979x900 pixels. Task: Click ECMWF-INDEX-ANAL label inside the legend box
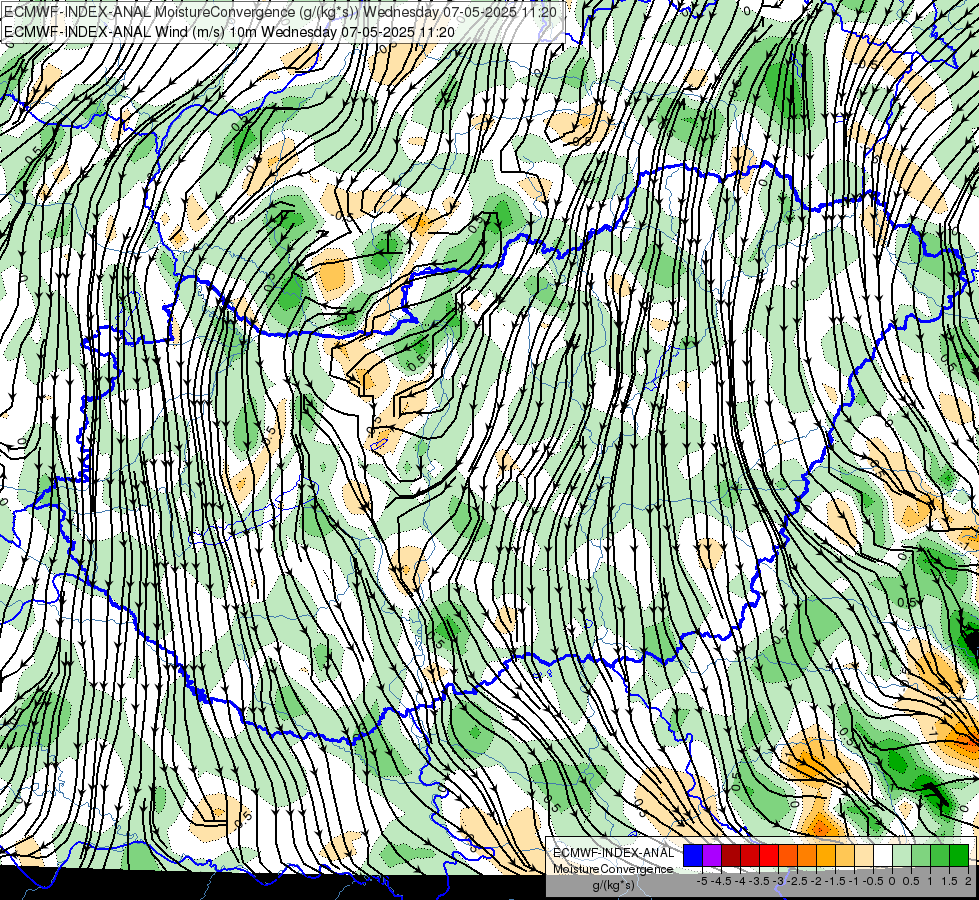tap(613, 853)
